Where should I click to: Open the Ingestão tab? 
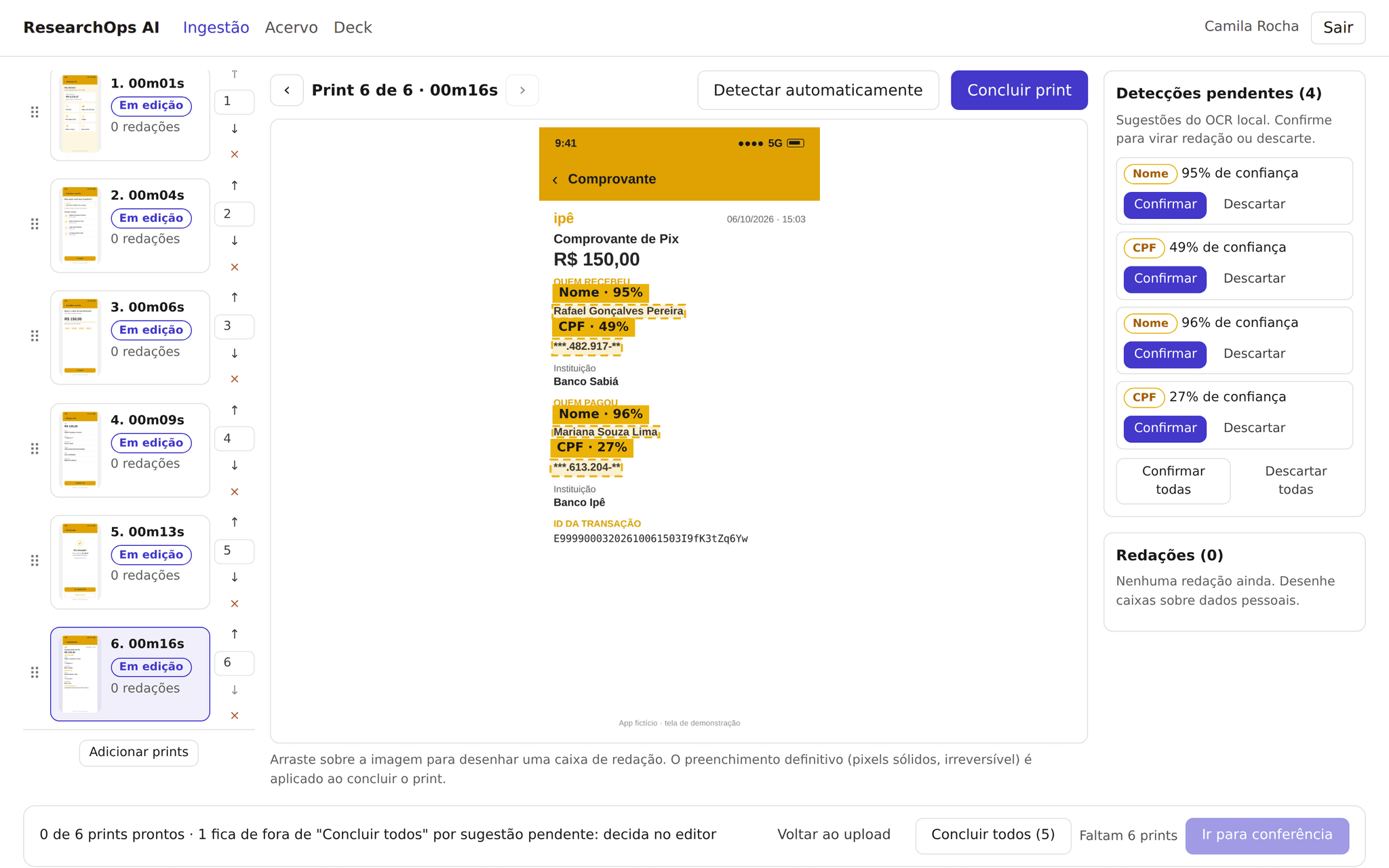(x=216, y=28)
